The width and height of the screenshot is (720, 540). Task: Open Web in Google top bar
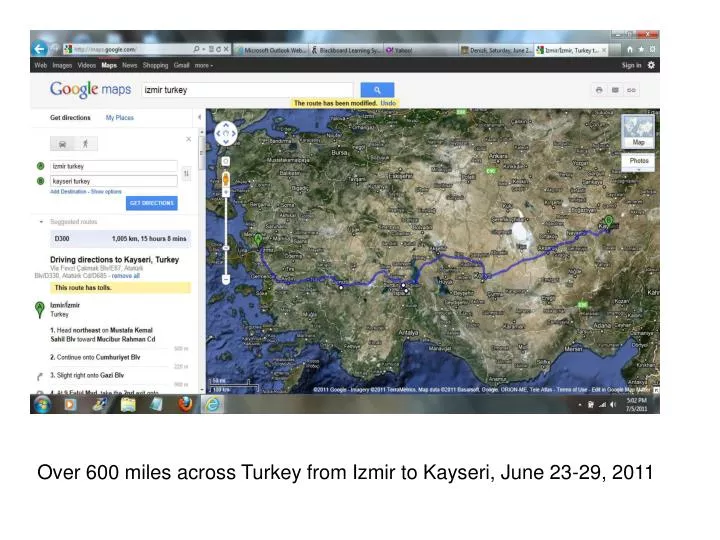pos(40,66)
